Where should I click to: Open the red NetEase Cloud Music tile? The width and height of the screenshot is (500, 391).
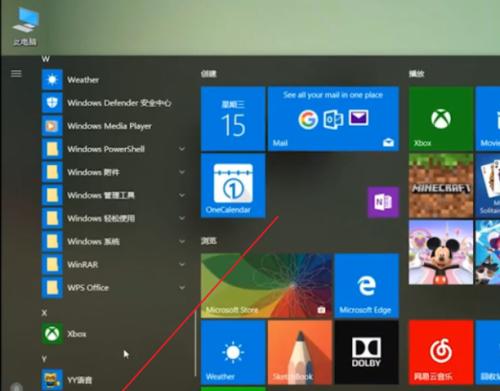pos(441,352)
